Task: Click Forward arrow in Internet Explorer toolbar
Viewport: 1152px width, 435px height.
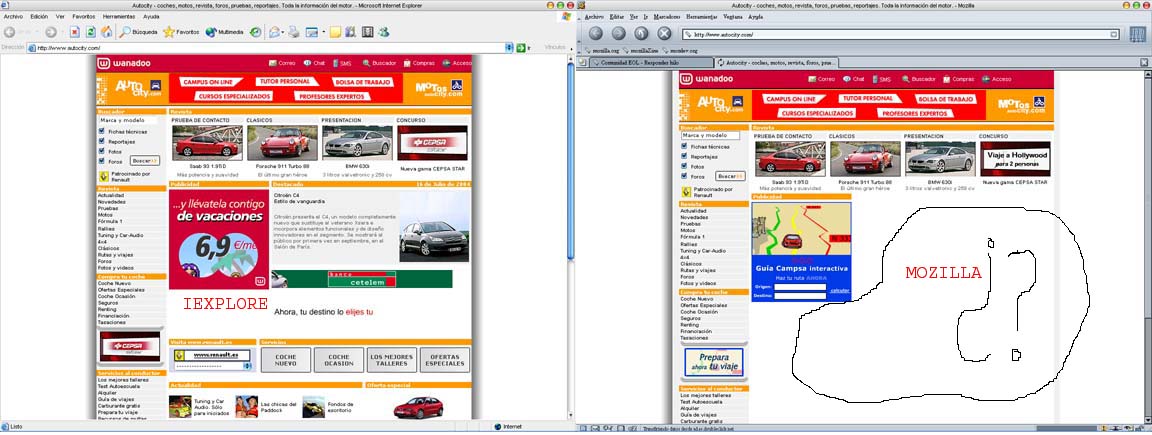Action: [x=50, y=32]
